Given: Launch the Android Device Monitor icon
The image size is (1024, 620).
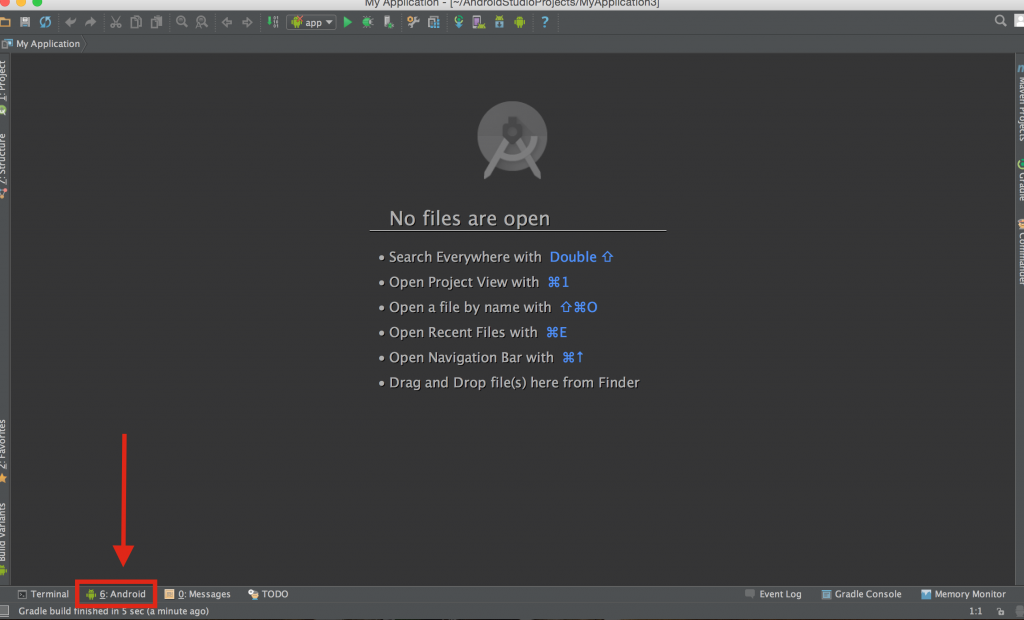Looking at the screenshot, I should [520, 22].
